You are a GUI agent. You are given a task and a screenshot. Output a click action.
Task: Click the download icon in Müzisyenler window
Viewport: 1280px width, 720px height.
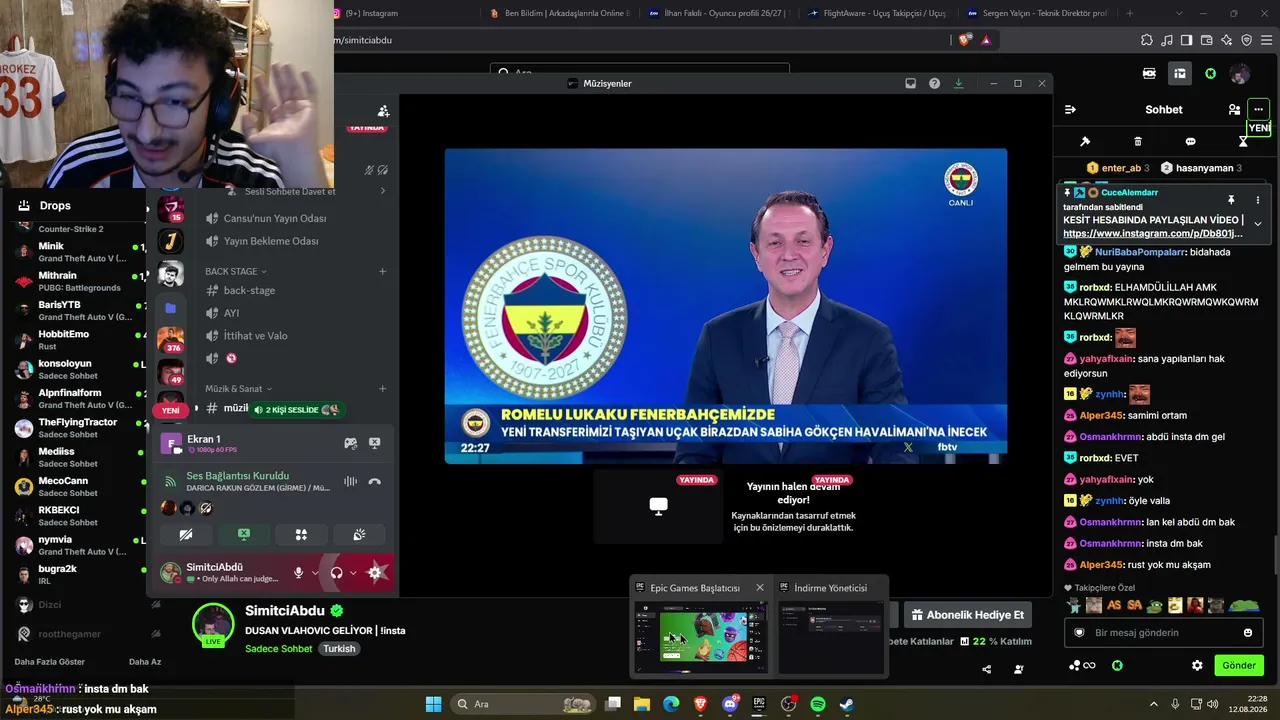958,83
